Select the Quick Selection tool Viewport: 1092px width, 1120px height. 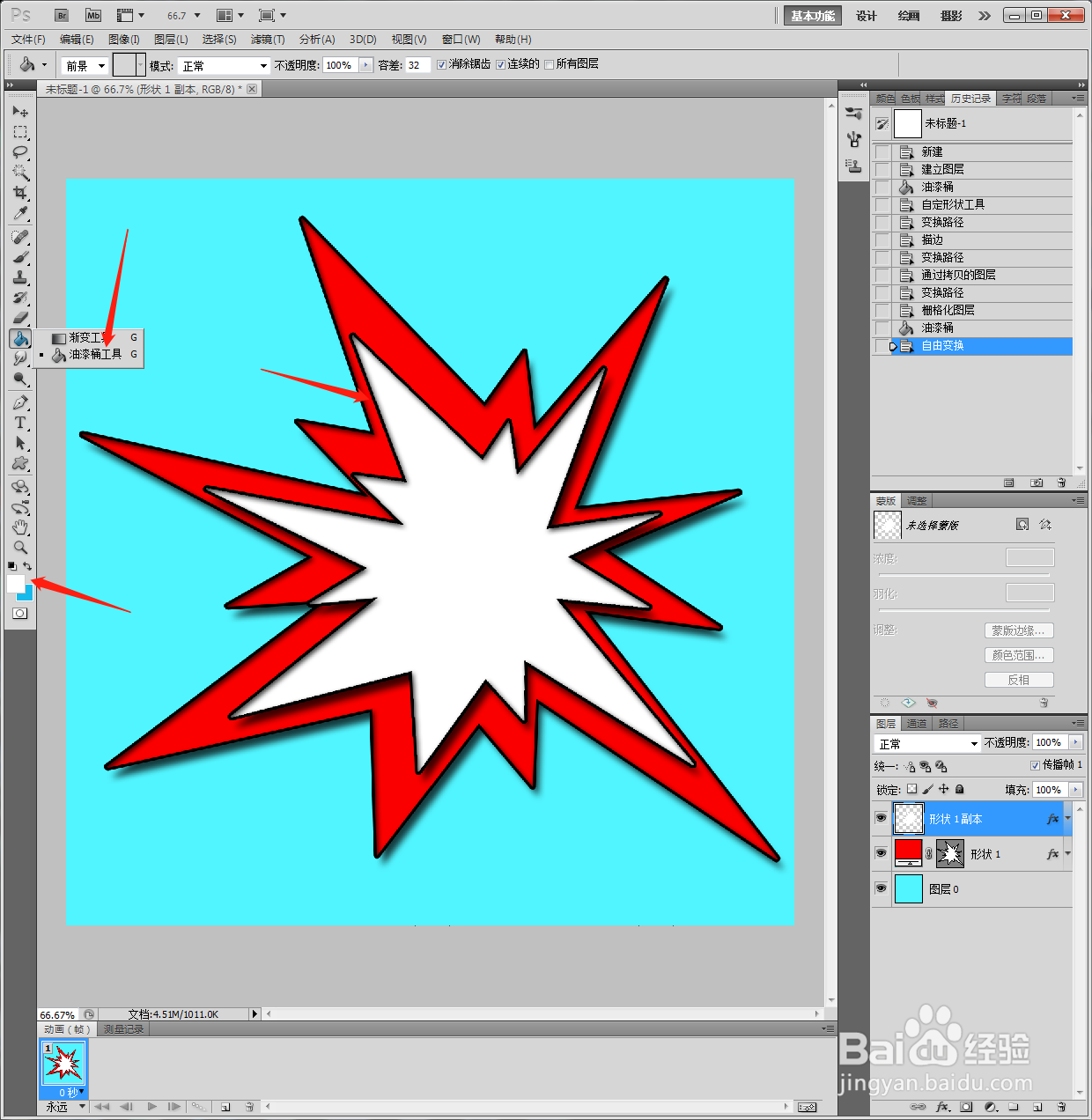(20, 173)
